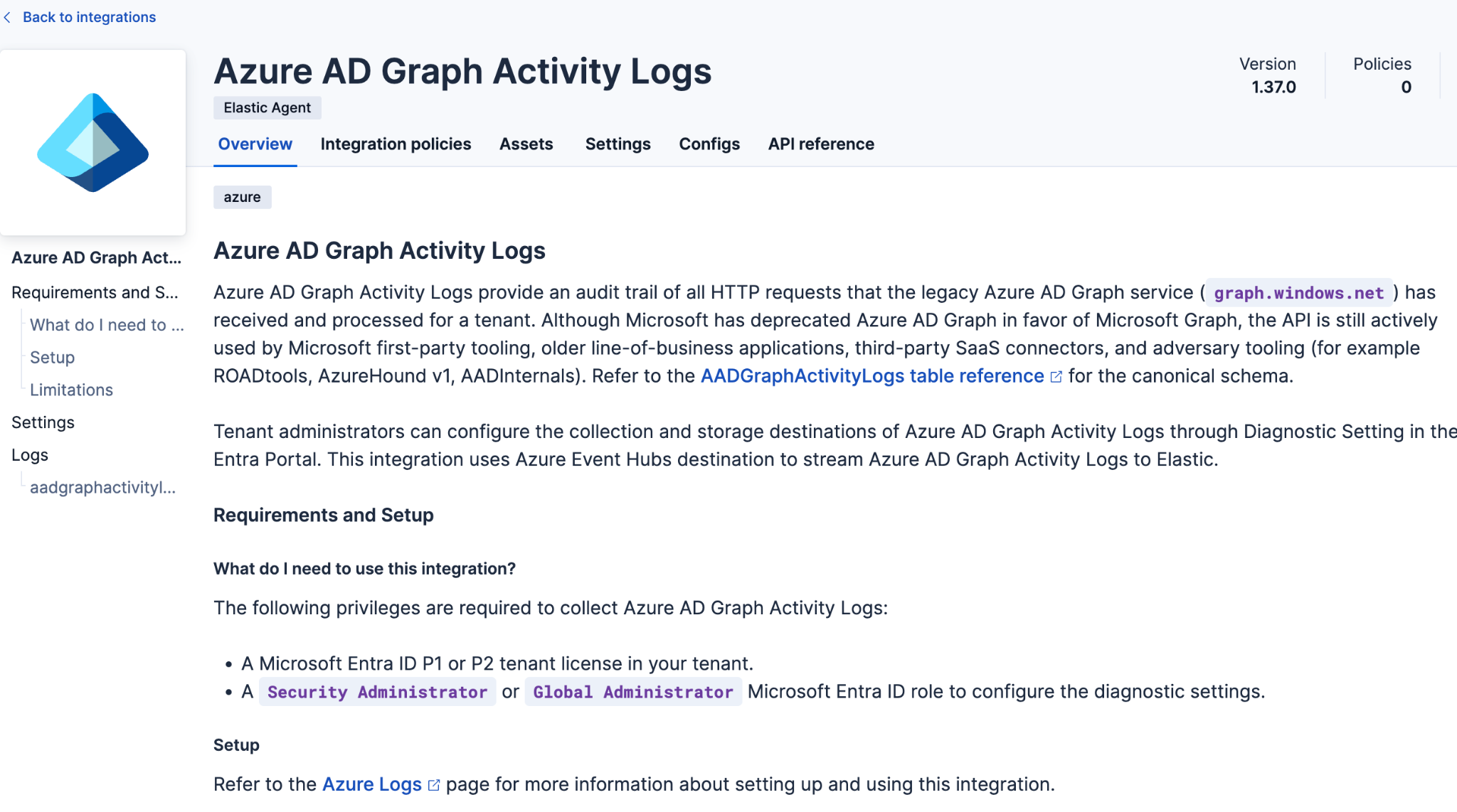Viewport: 1457px width, 812px height.
Task: Select 'What do I need to ...' sidebar item
Action: 107,325
